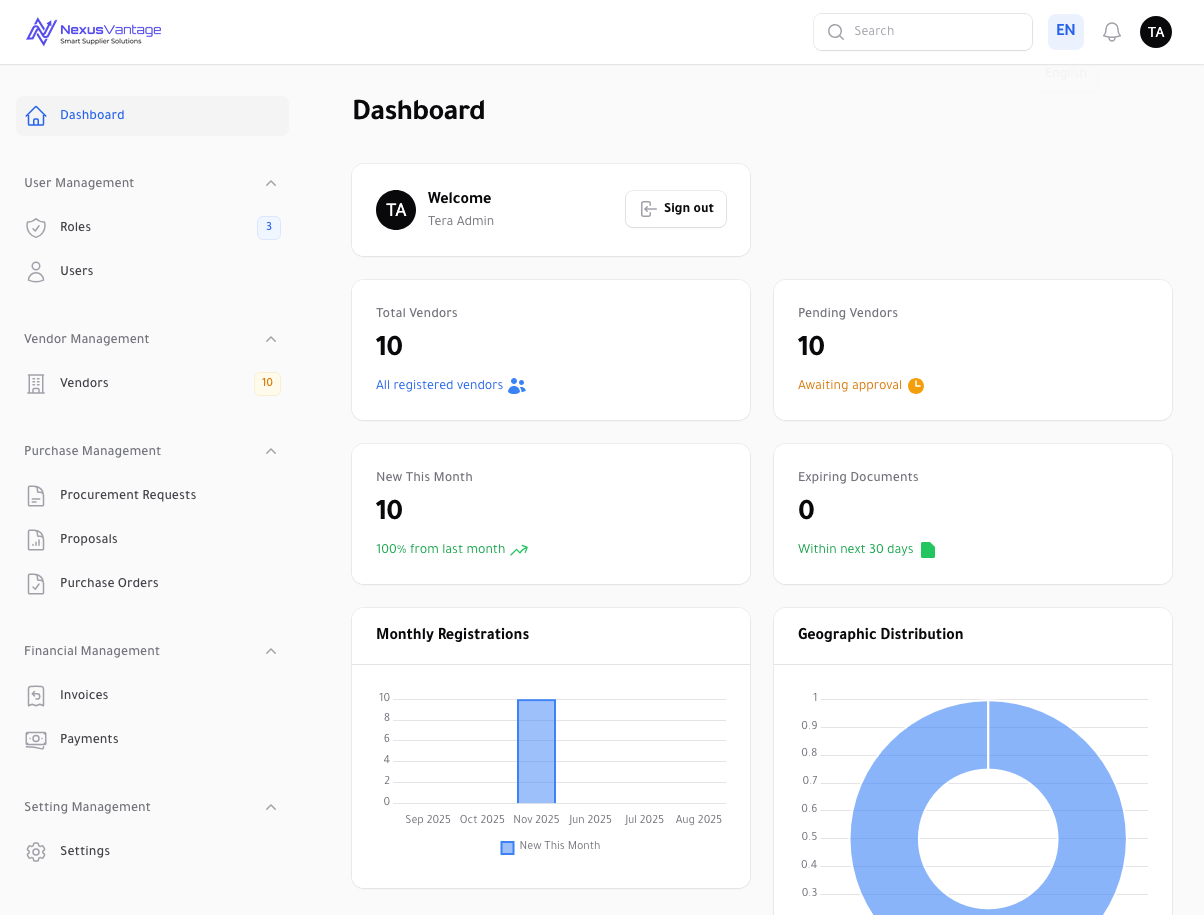Click the Users icon in the sidebar

click(37, 271)
